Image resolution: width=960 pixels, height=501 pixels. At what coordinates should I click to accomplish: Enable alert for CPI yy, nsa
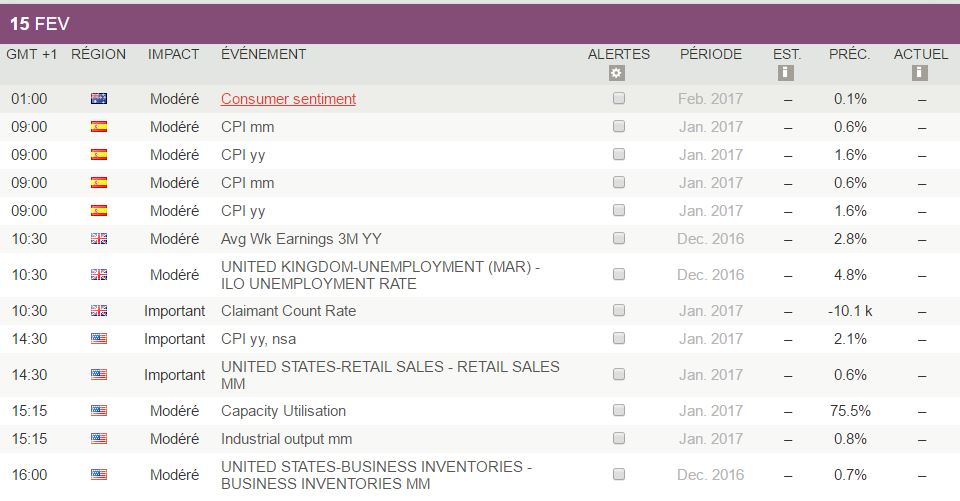coord(619,339)
